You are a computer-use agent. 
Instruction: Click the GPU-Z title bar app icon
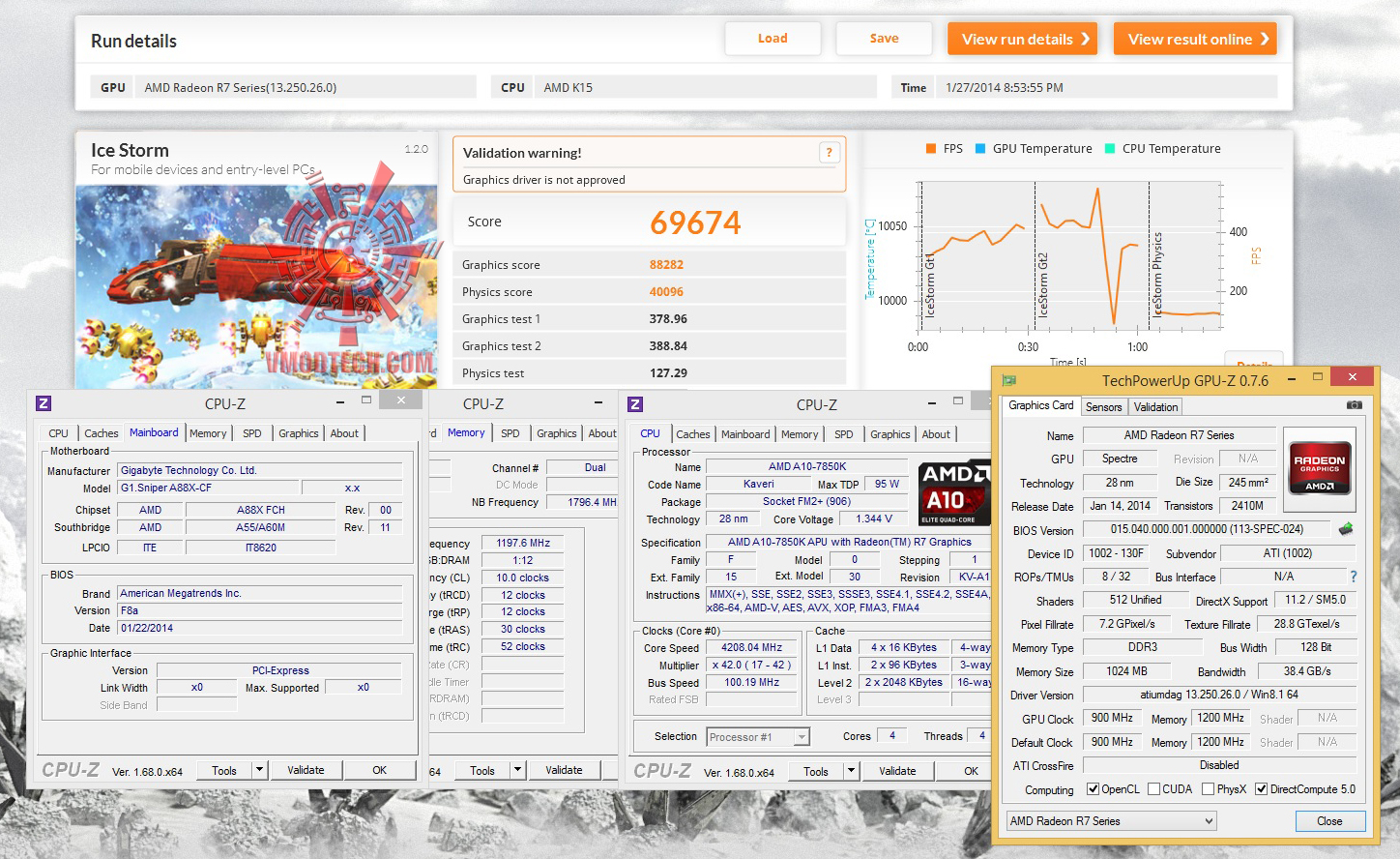1009,380
